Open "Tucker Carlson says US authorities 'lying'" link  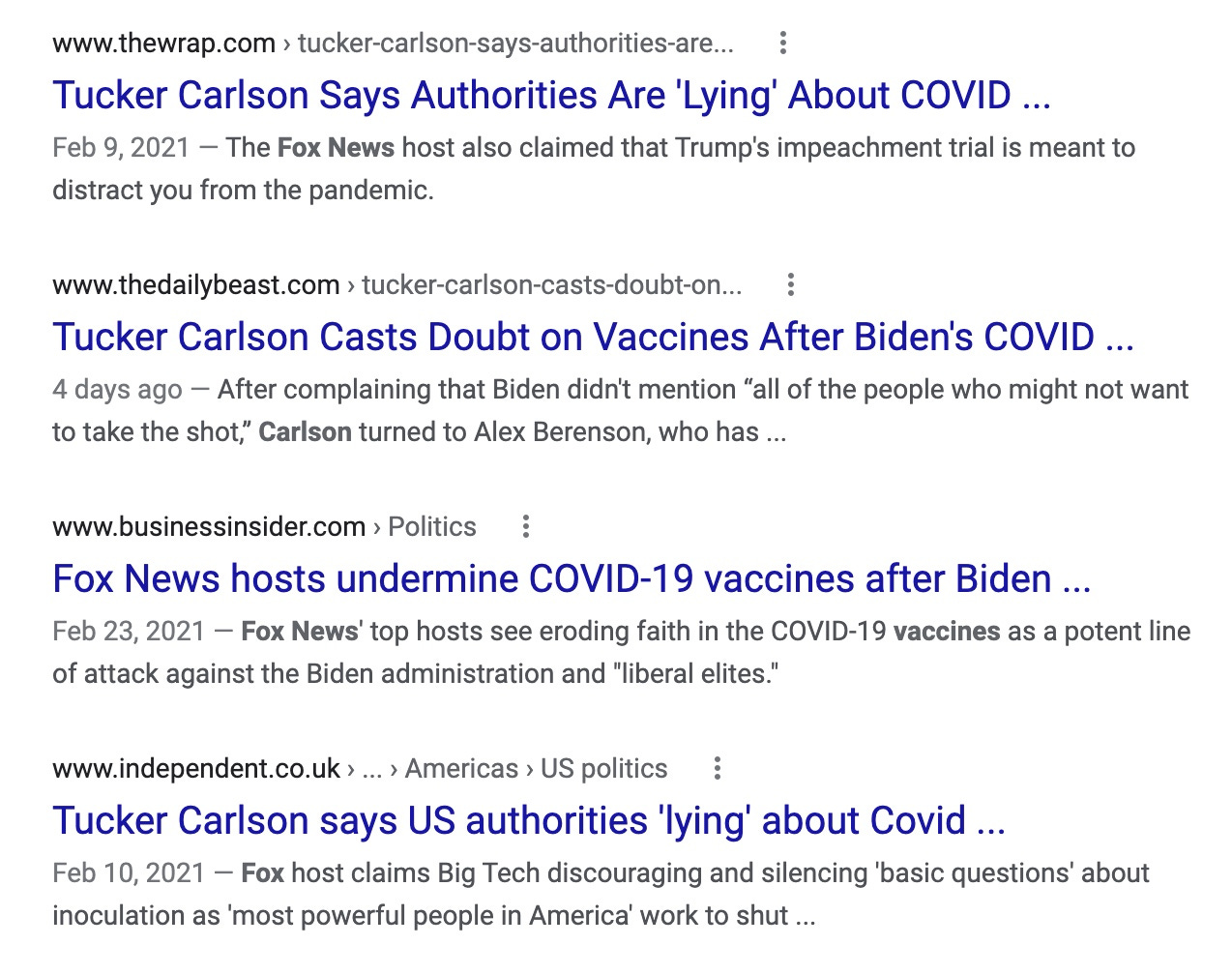tap(529, 820)
